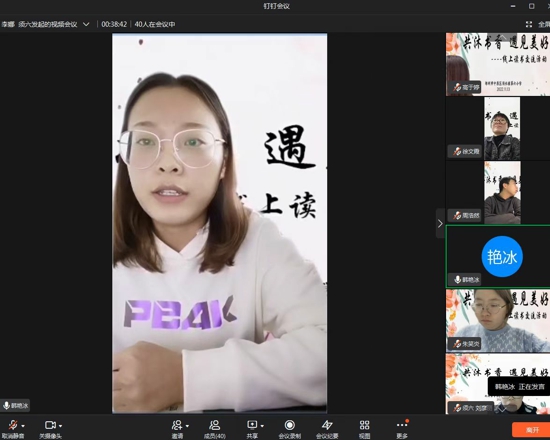Open share options dropdown arrow
Viewport: 550px width, 440px height.
pos(262,426)
